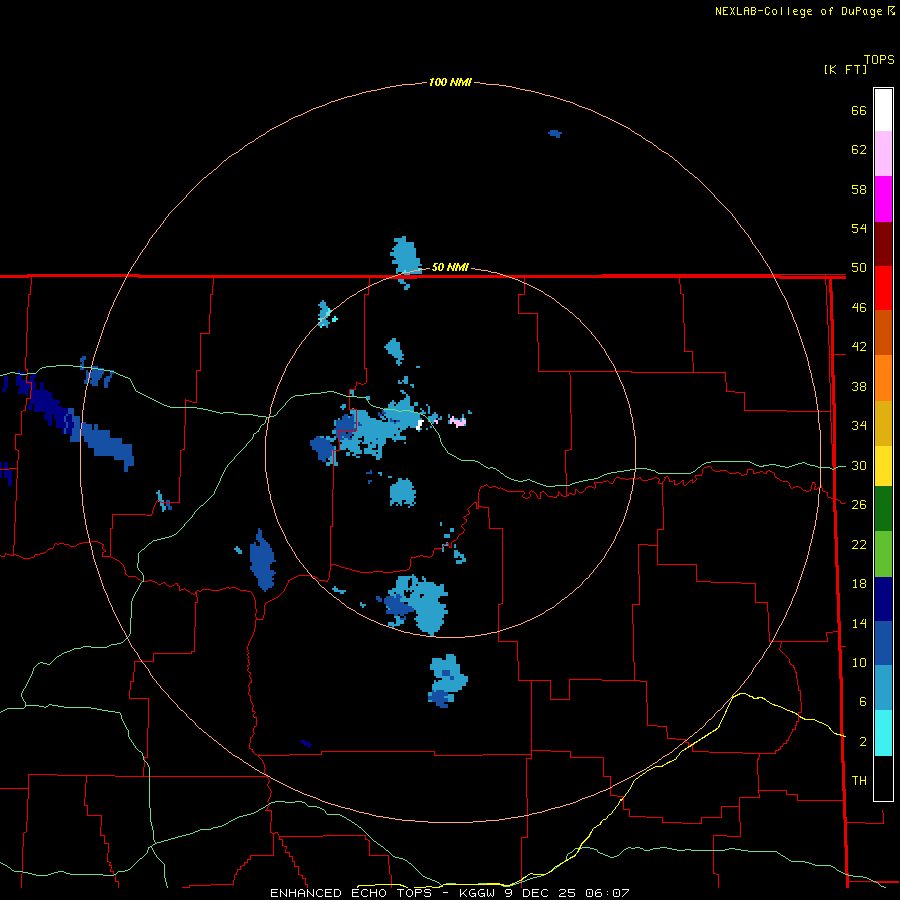Click the light orange legend swatch
This screenshot has width=900, height=900.
pyautogui.click(x=883, y=378)
